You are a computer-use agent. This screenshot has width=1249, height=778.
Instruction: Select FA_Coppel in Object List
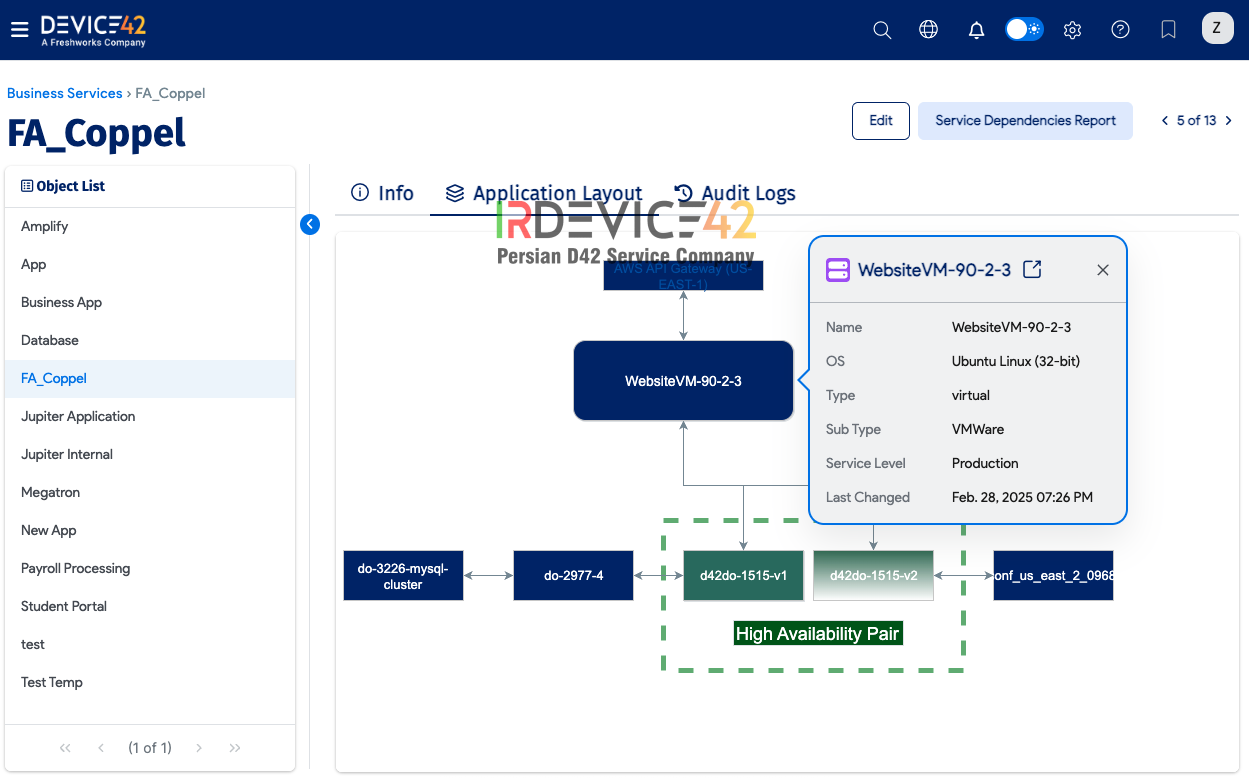pyautogui.click(x=150, y=378)
